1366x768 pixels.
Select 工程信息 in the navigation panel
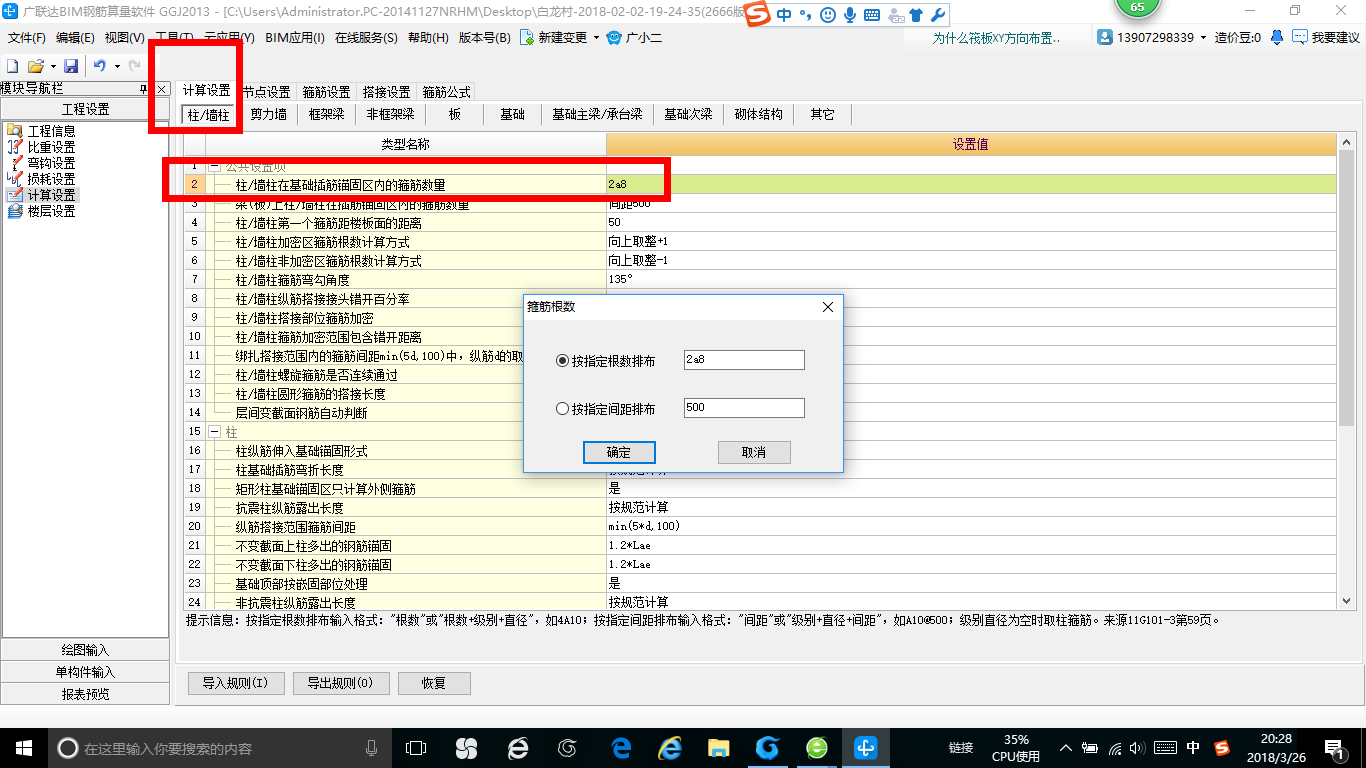click(50, 131)
